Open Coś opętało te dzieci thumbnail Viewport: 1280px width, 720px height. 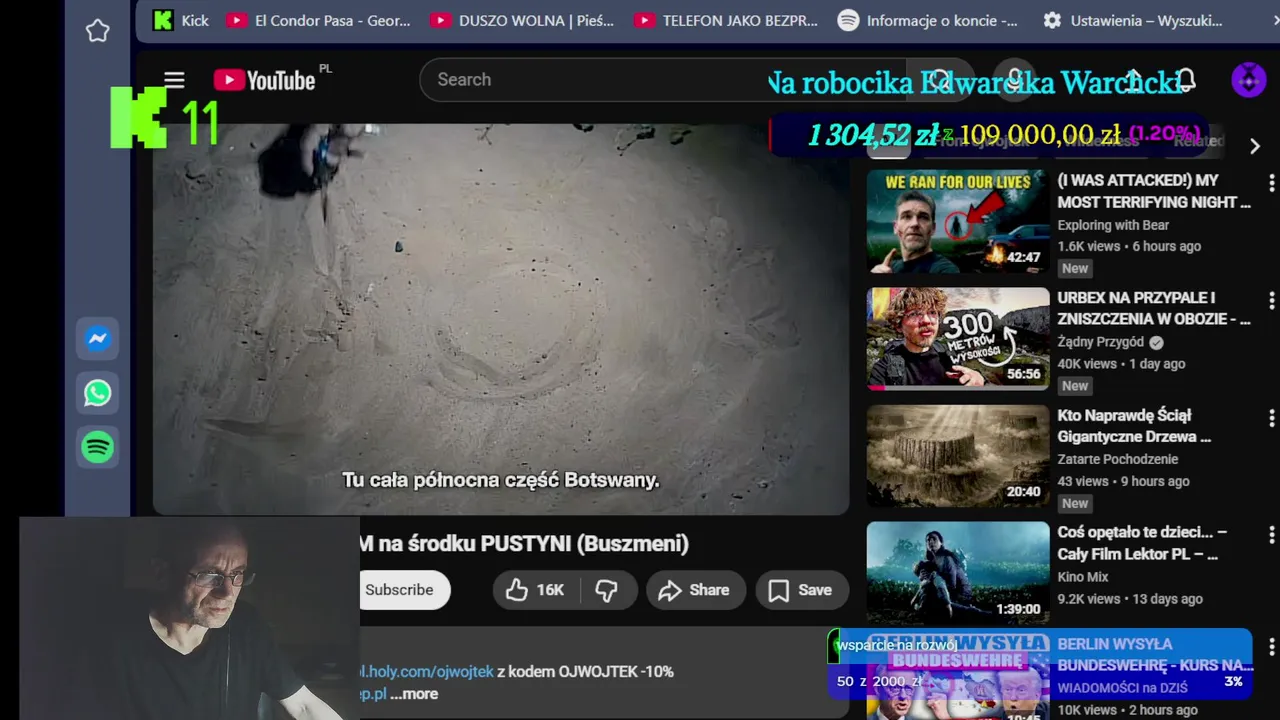pos(958,573)
